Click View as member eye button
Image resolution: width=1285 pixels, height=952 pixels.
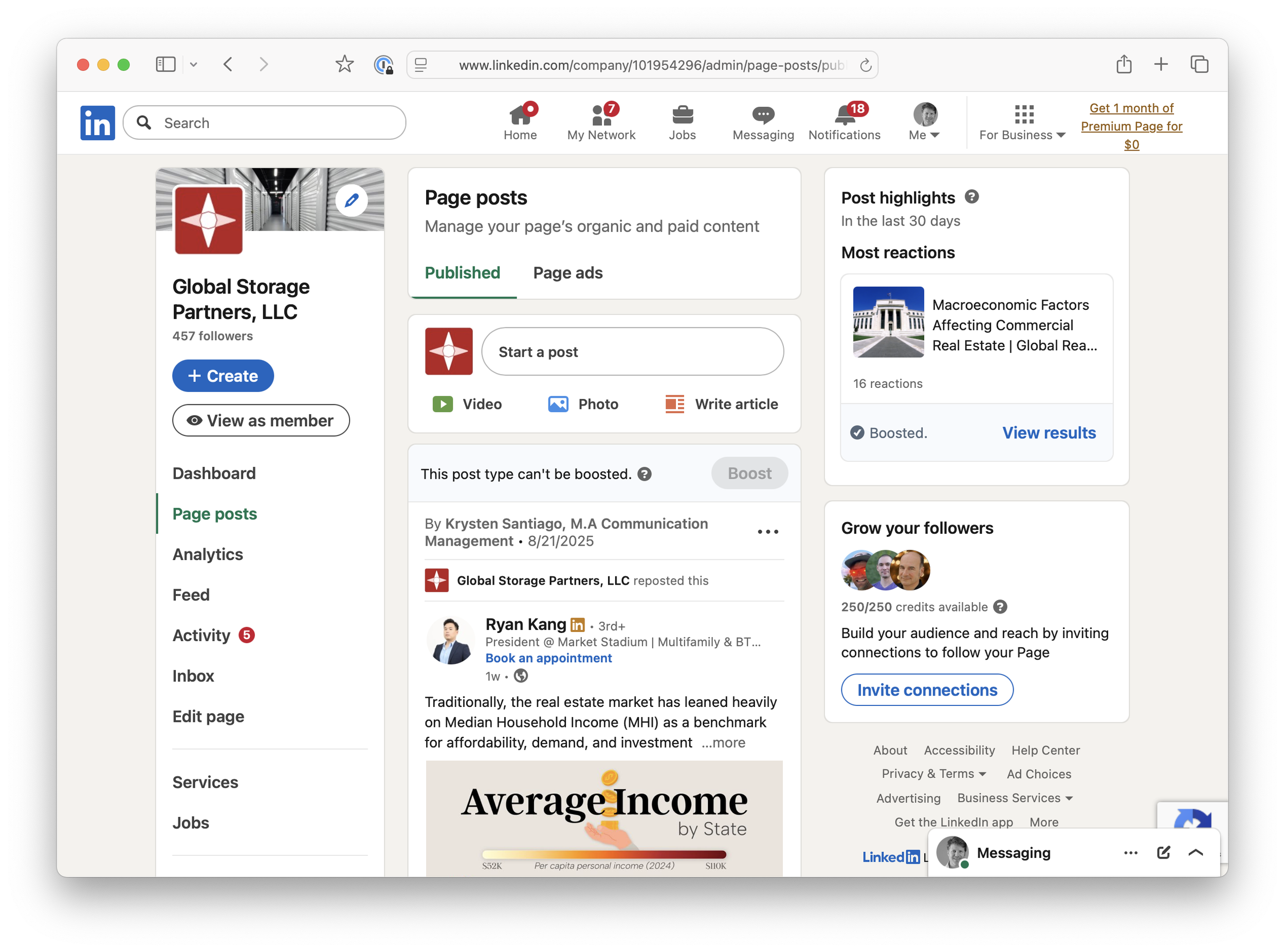(x=261, y=421)
